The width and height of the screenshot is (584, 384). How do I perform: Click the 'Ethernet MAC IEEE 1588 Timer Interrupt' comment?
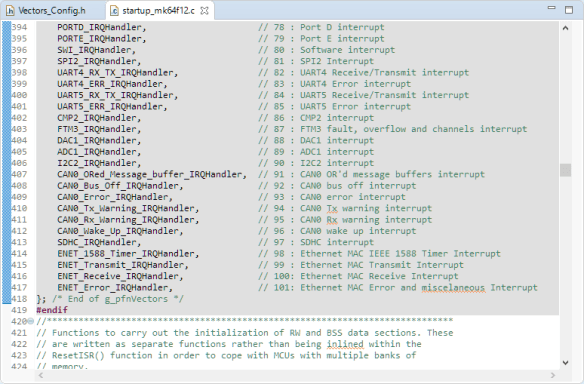(x=400, y=254)
